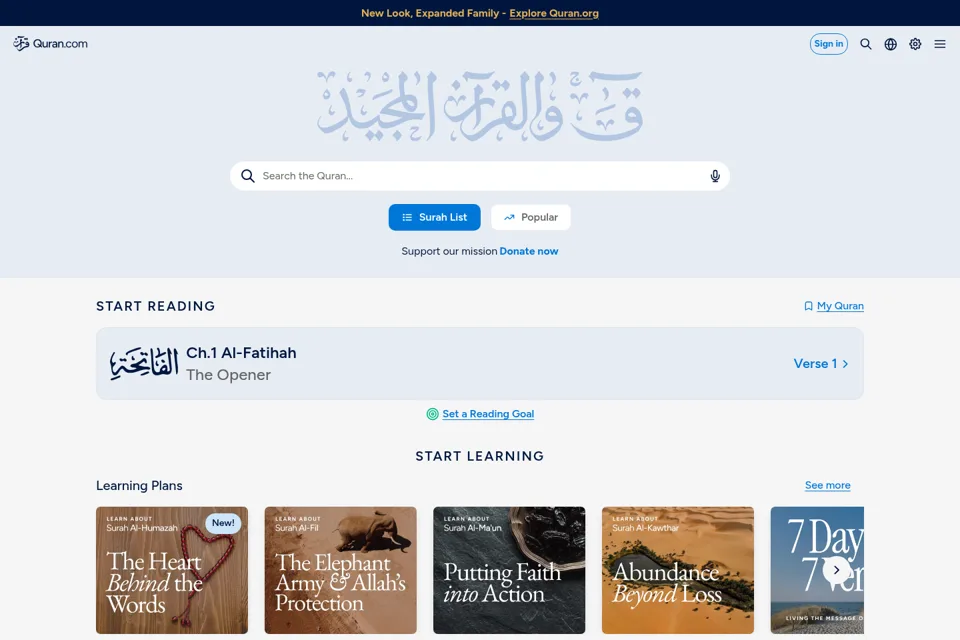Click Set a Reading Goal link
Viewport: 960px width, 640px height.
click(488, 414)
